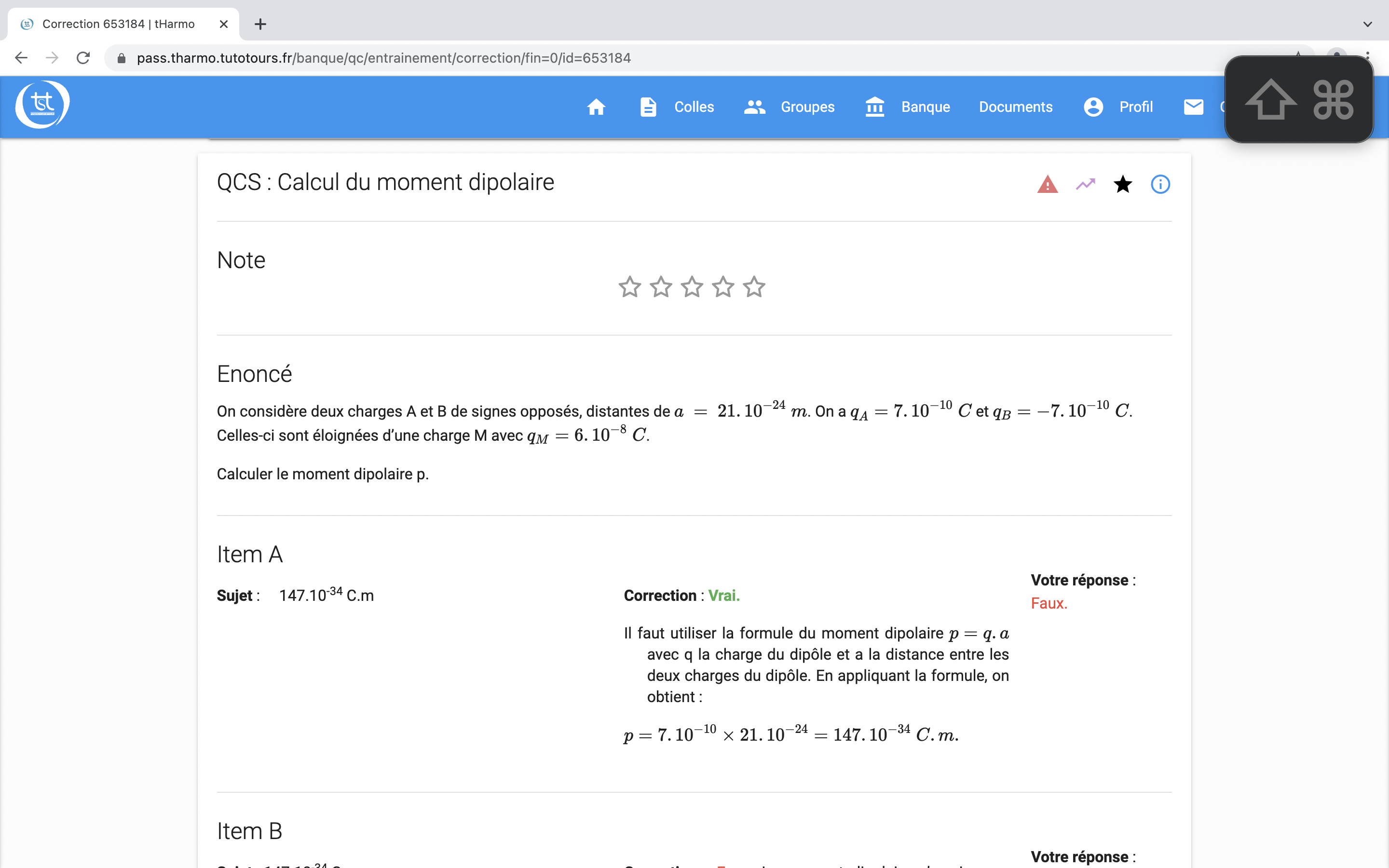View site security lock info
1389x868 pixels.
[121, 58]
